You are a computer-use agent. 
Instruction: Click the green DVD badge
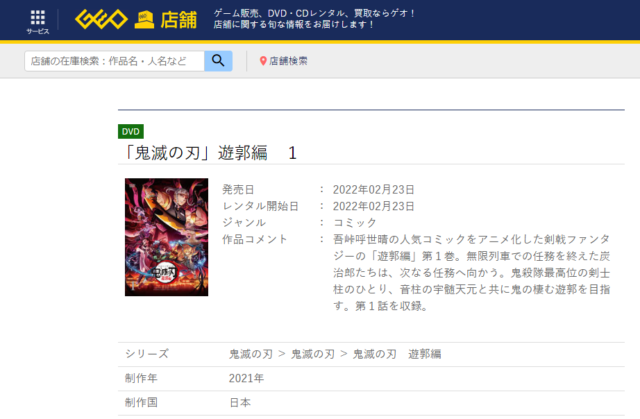click(x=131, y=131)
